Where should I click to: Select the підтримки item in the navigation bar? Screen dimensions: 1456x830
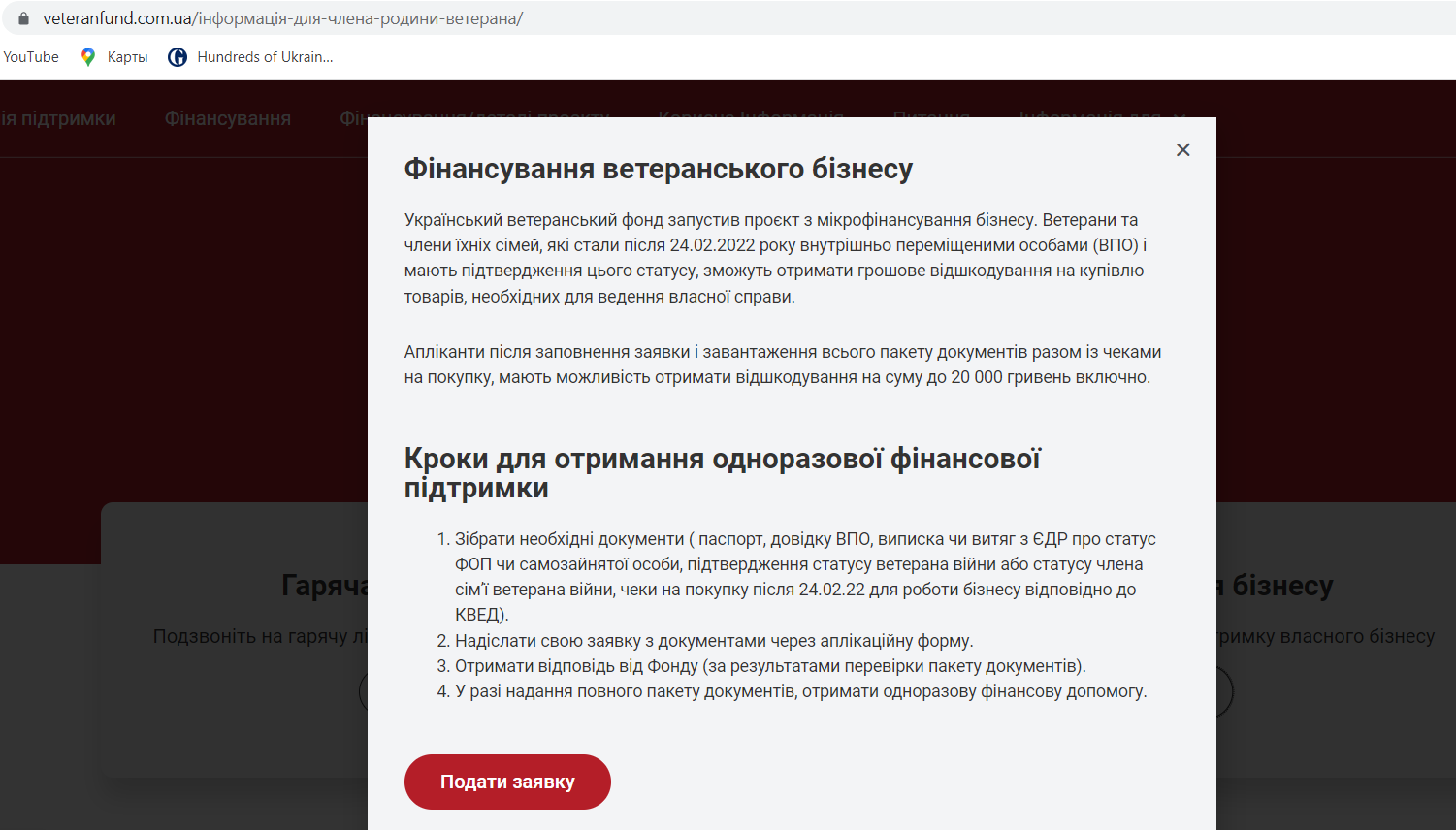click(x=58, y=118)
